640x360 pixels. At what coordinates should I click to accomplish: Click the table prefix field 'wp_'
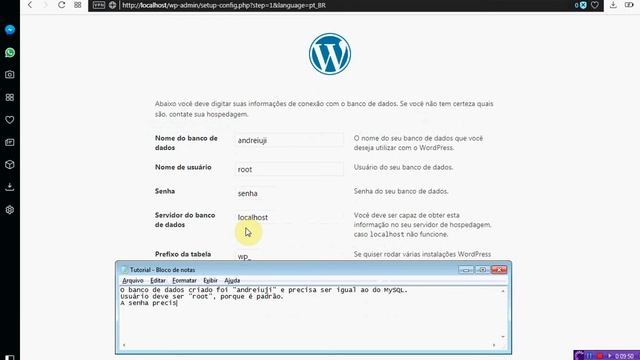pyautogui.click(x=289, y=256)
